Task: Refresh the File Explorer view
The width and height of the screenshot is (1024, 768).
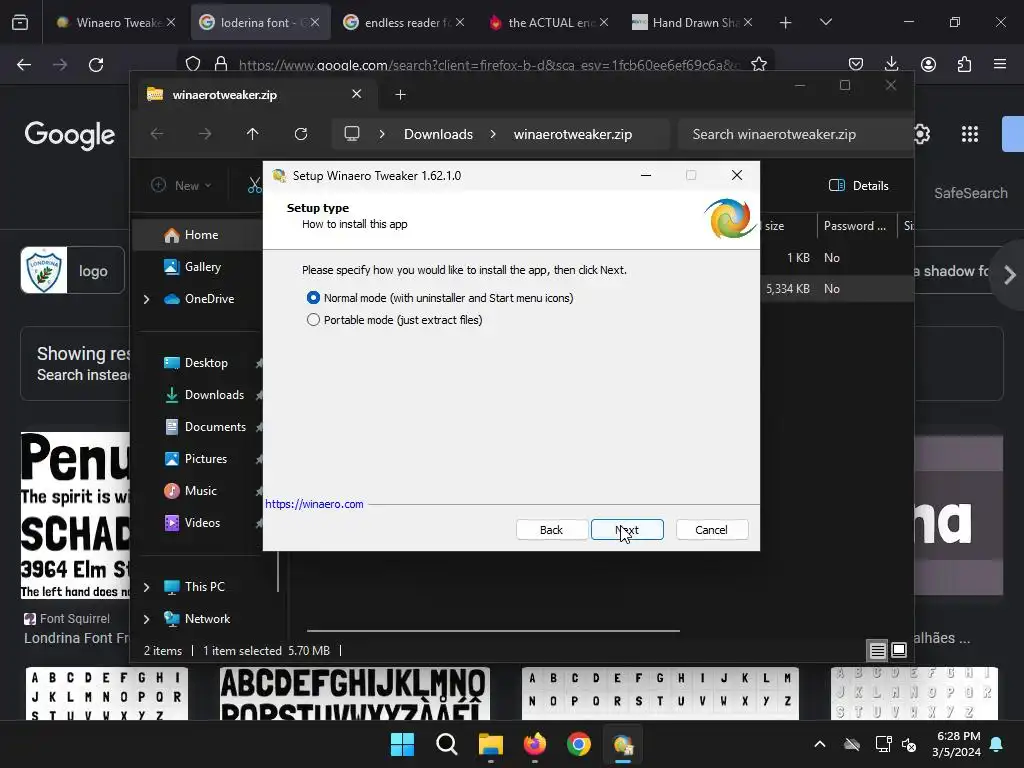Action: point(301,134)
